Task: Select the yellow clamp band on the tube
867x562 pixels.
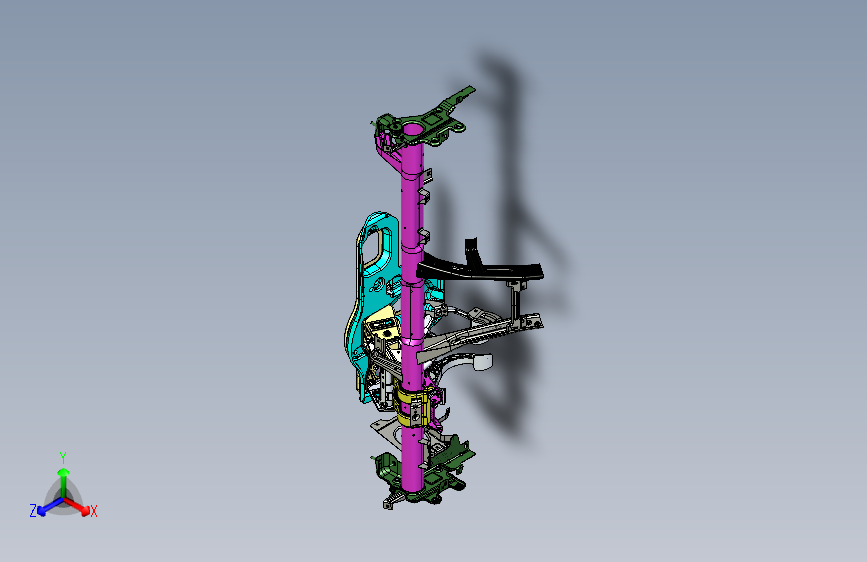Action: 412,407
